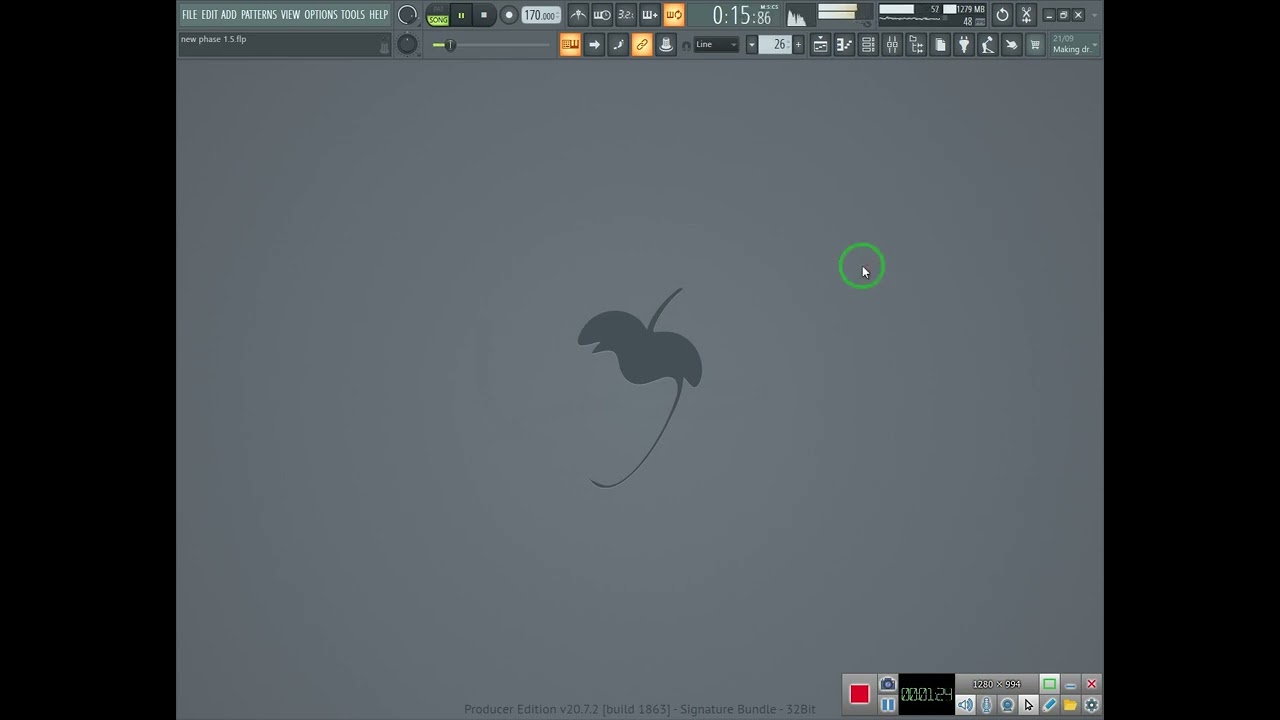The image size is (1280, 720).
Task: Click the pencil draw icon in recorder
Action: click(1049, 705)
